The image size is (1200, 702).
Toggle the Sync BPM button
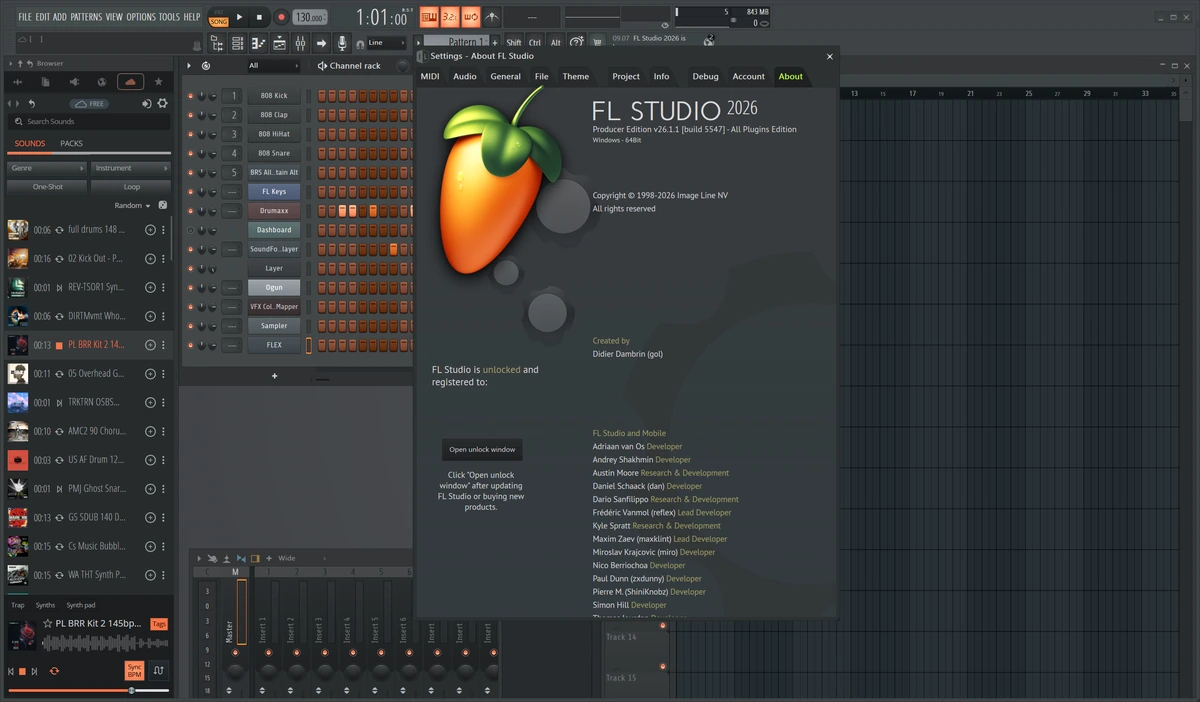(134, 670)
